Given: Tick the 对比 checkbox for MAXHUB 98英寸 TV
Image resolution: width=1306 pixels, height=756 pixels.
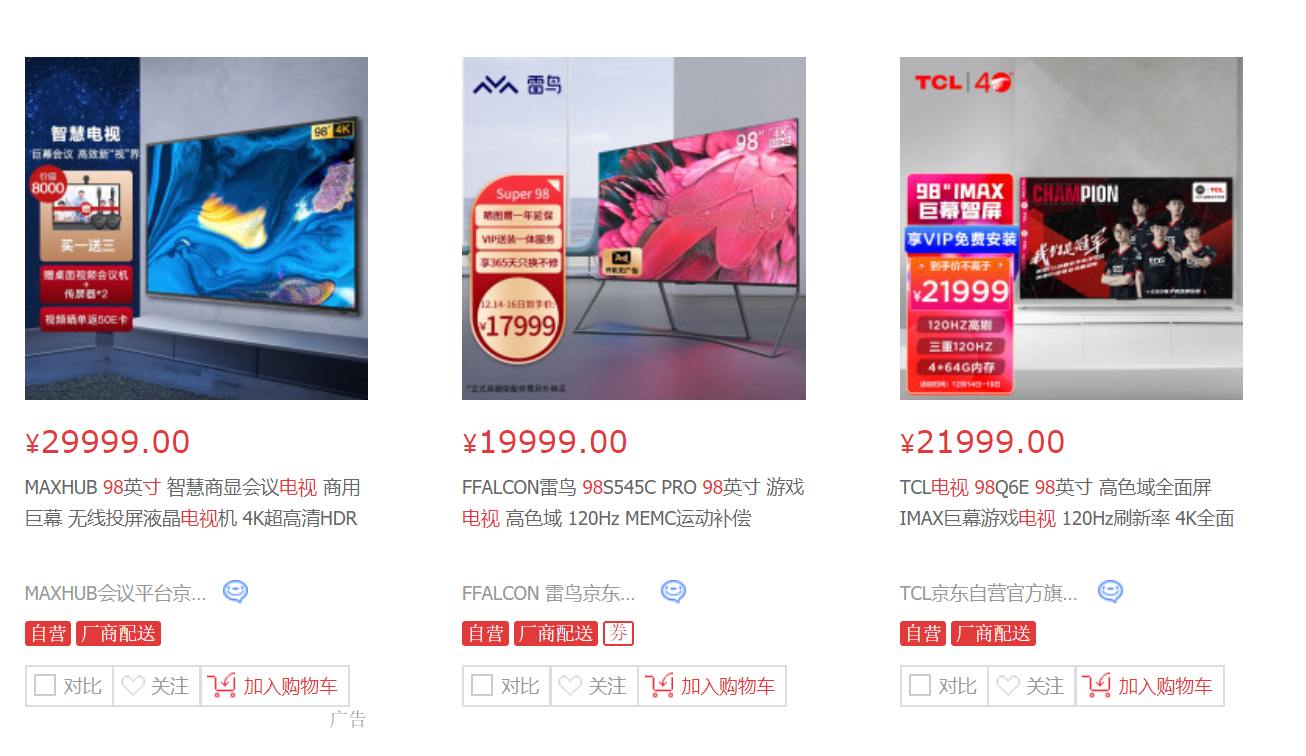Looking at the screenshot, I should point(45,686).
